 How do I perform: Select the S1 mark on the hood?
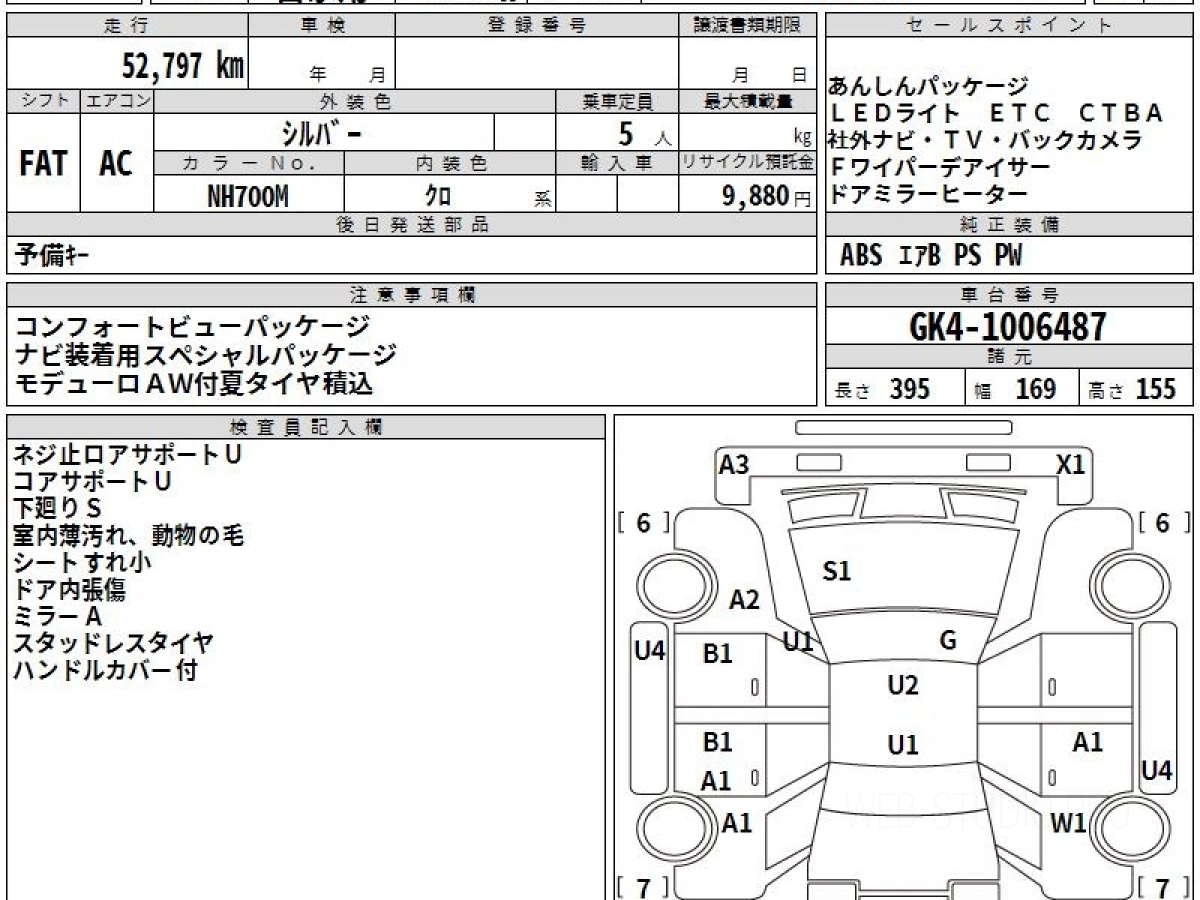(837, 572)
